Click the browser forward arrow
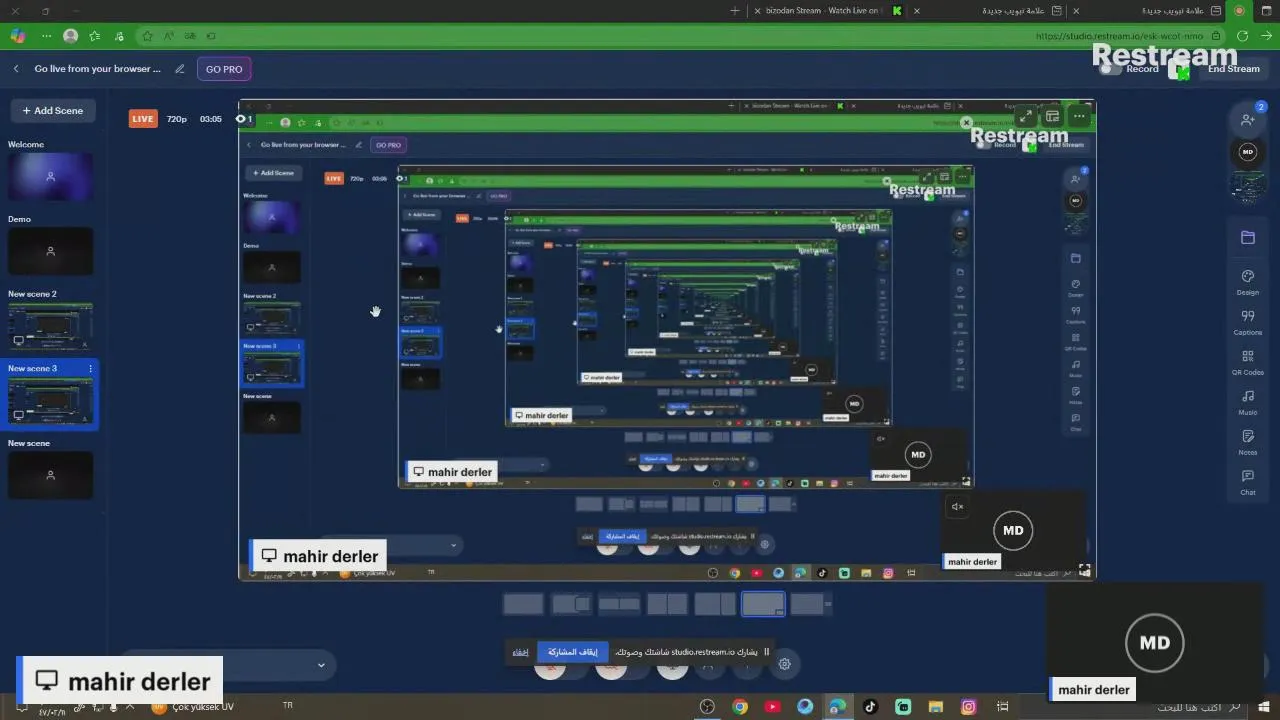Screen dimensions: 1280x720 1266,36
